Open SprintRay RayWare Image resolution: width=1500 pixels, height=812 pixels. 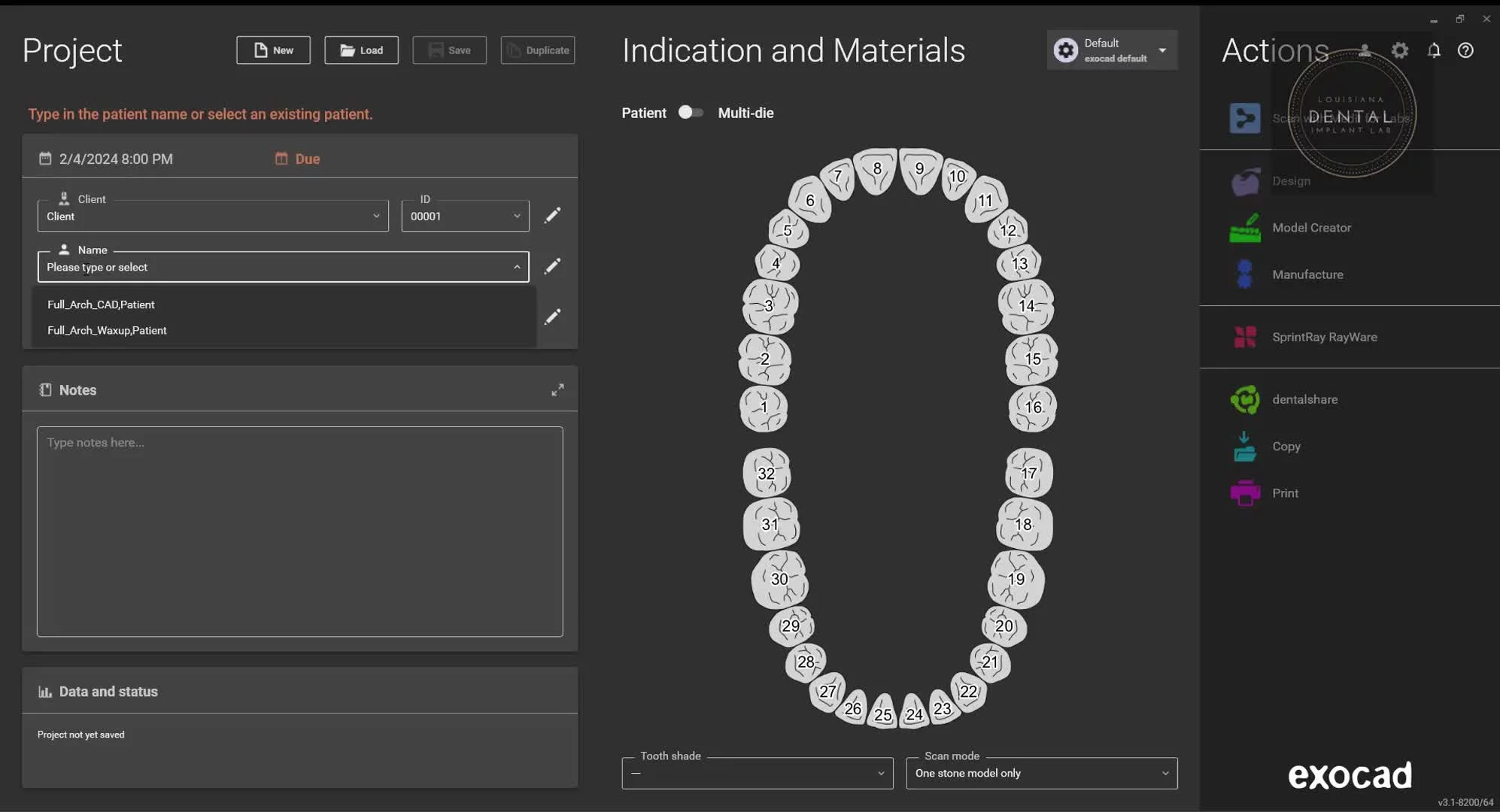tap(1324, 337)
